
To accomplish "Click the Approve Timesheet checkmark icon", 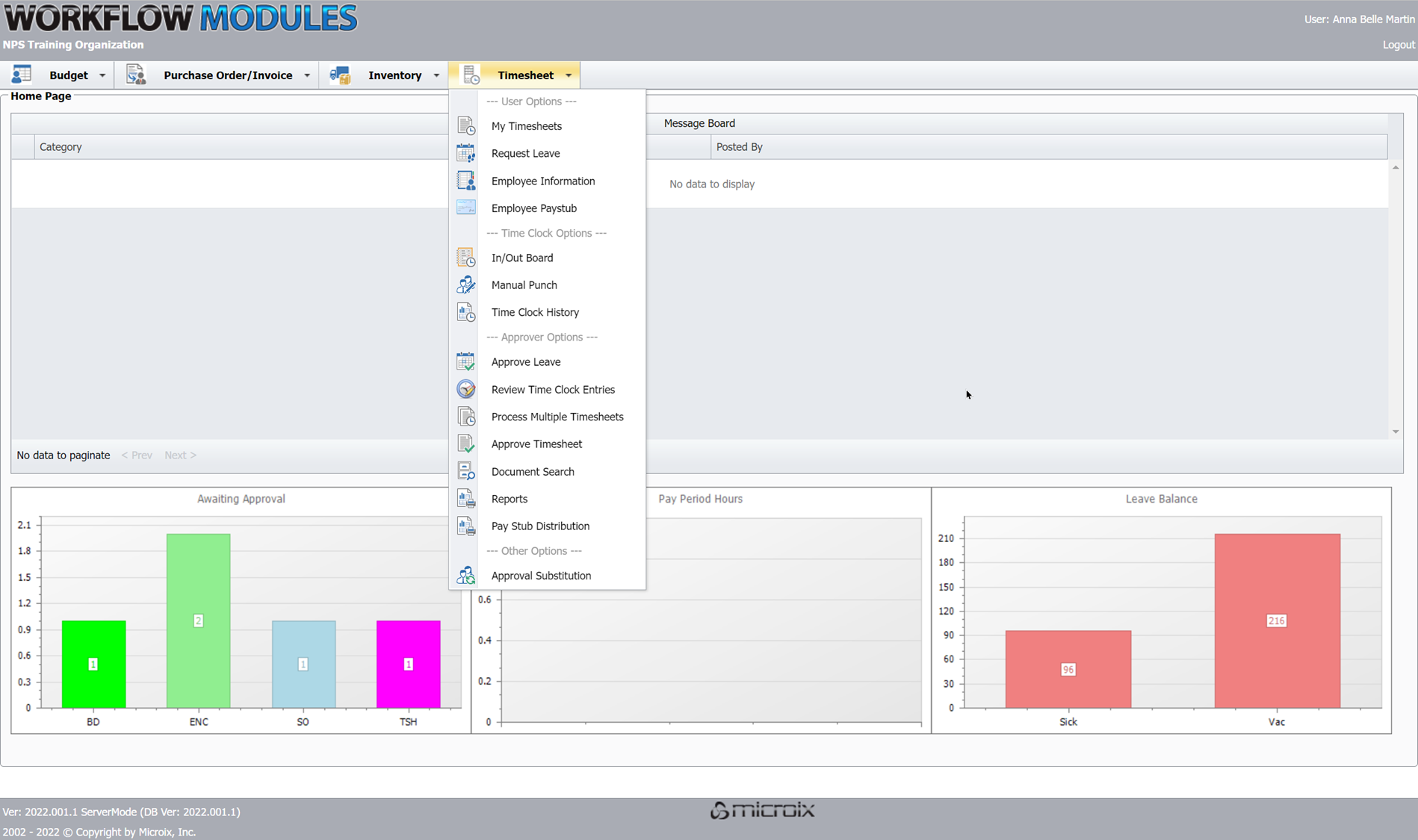I will pos(465,444).
